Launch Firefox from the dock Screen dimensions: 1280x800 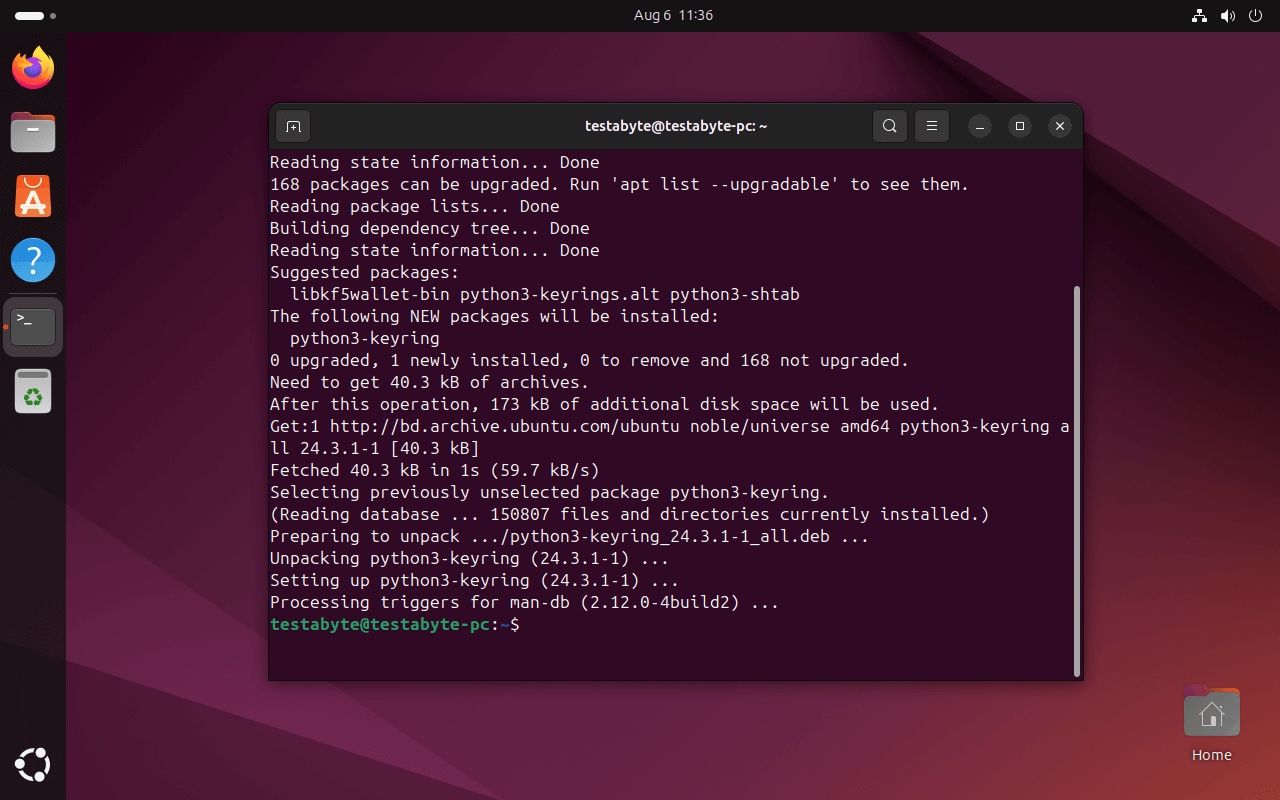pyautogui.click(x=32, y=68)
